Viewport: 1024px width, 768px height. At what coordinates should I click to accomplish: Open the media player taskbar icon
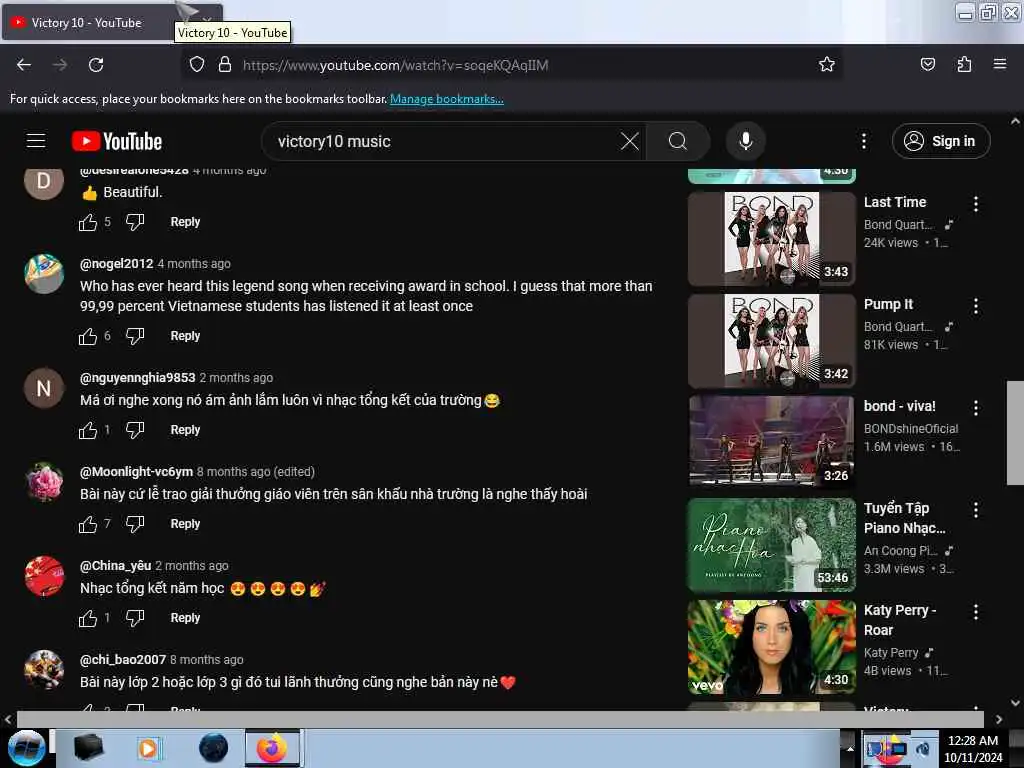(148, 748)
